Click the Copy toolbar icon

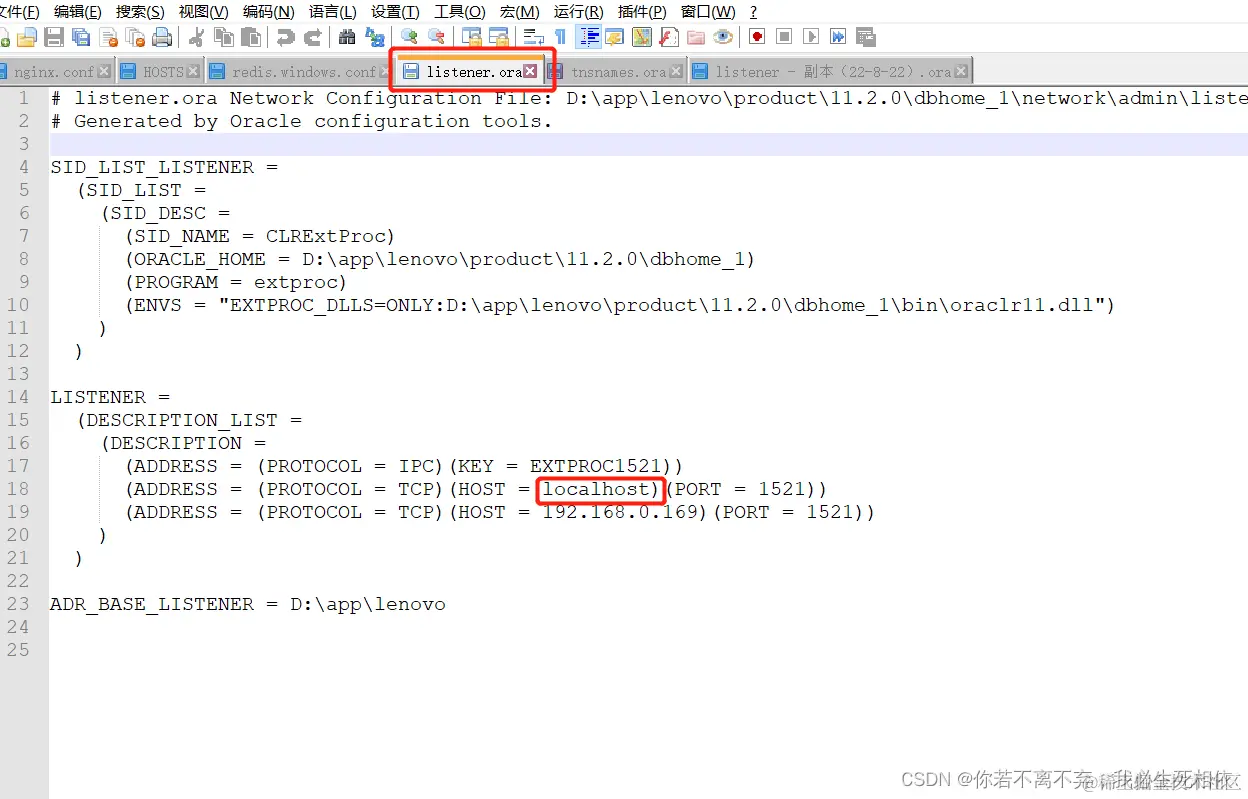[x=224, y=37]
